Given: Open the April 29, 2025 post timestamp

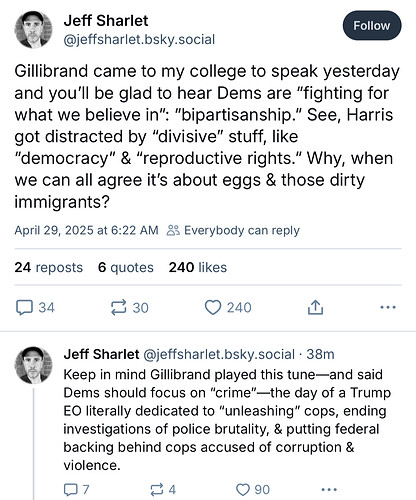Looking at the screenshot, I should [x=86, y=230].
